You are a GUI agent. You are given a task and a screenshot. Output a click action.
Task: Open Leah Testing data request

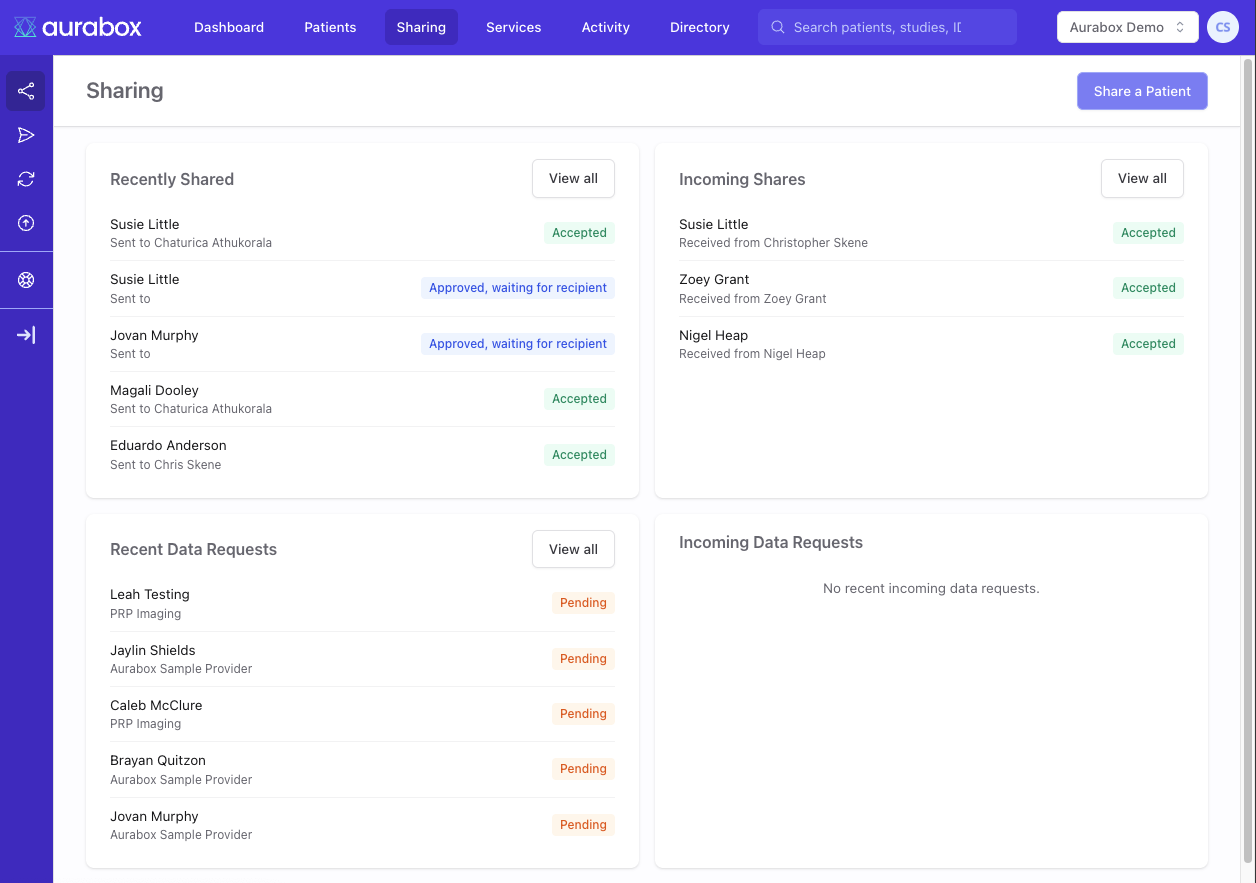pos(150,595)
